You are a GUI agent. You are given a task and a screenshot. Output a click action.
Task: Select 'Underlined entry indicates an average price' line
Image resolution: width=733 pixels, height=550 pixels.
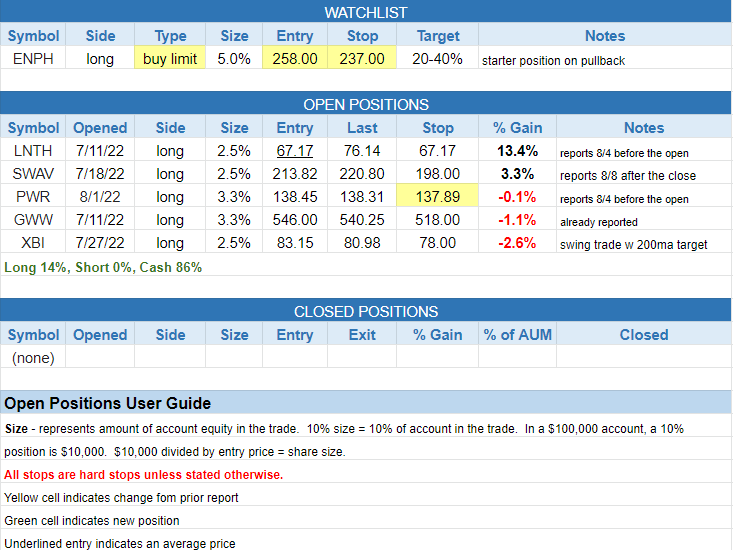120,543
